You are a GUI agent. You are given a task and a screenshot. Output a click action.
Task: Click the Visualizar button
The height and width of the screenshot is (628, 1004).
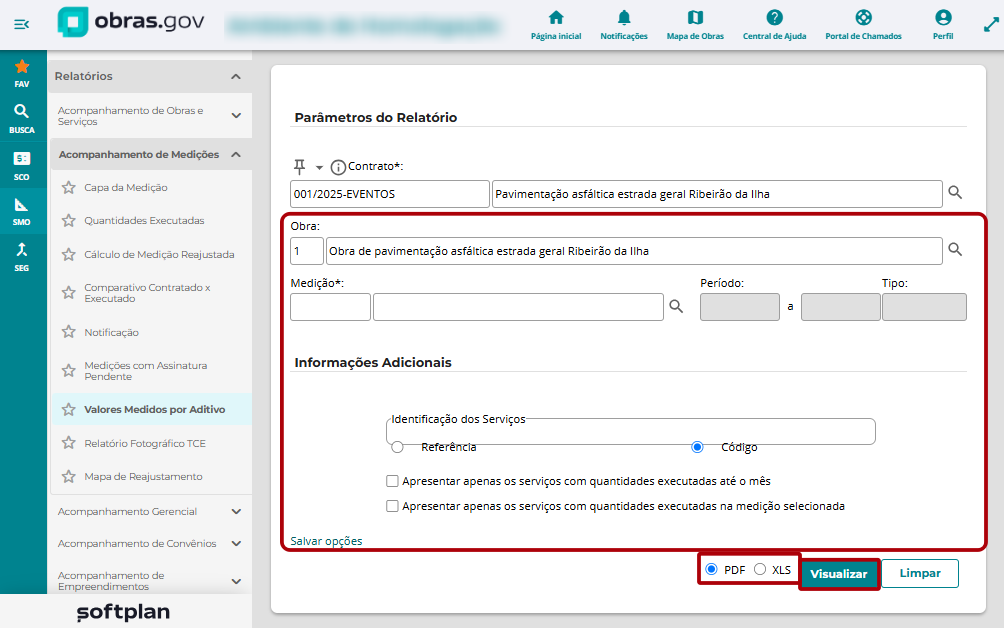coord(839,574)
